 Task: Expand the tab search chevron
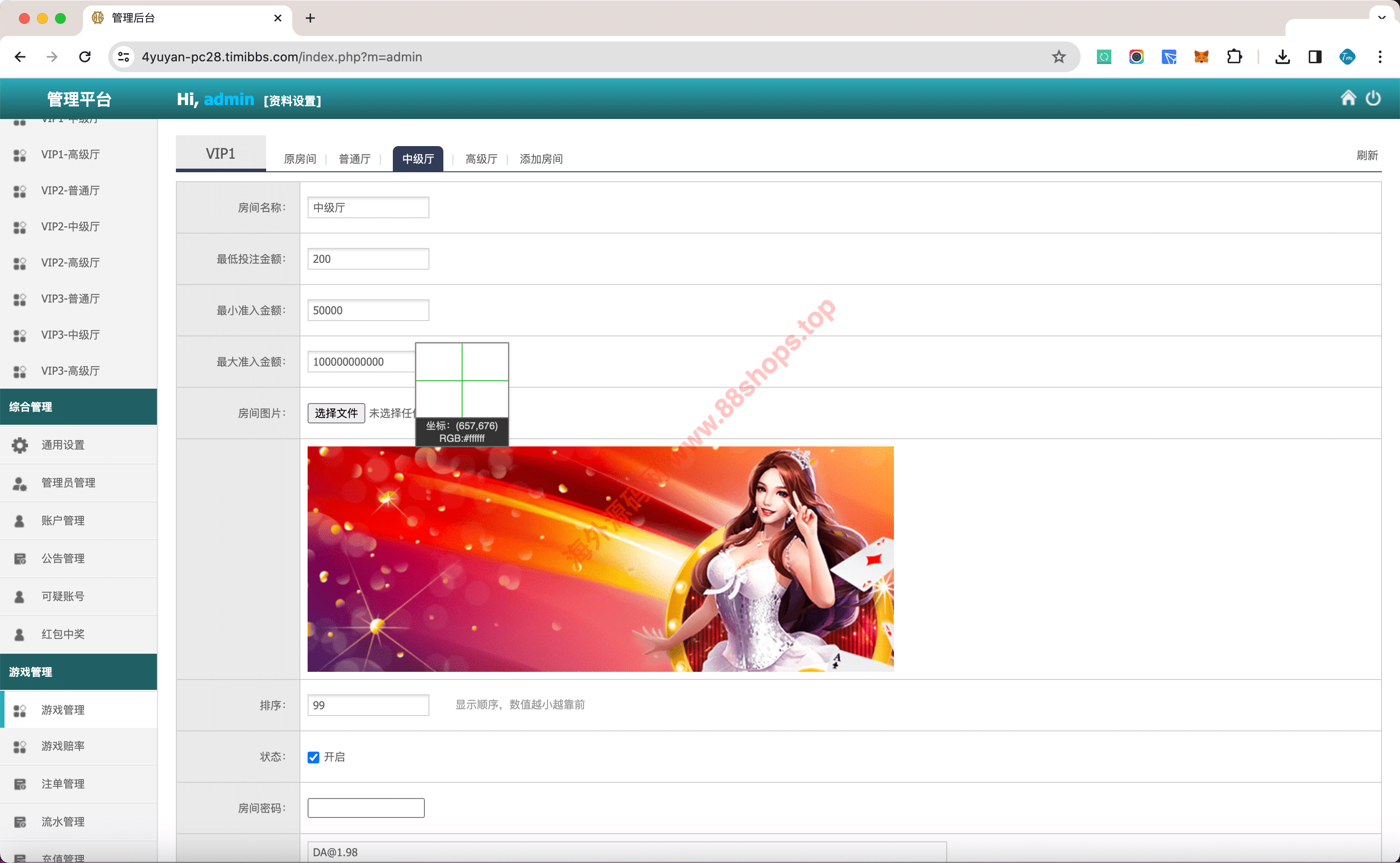coord(1382,18)
